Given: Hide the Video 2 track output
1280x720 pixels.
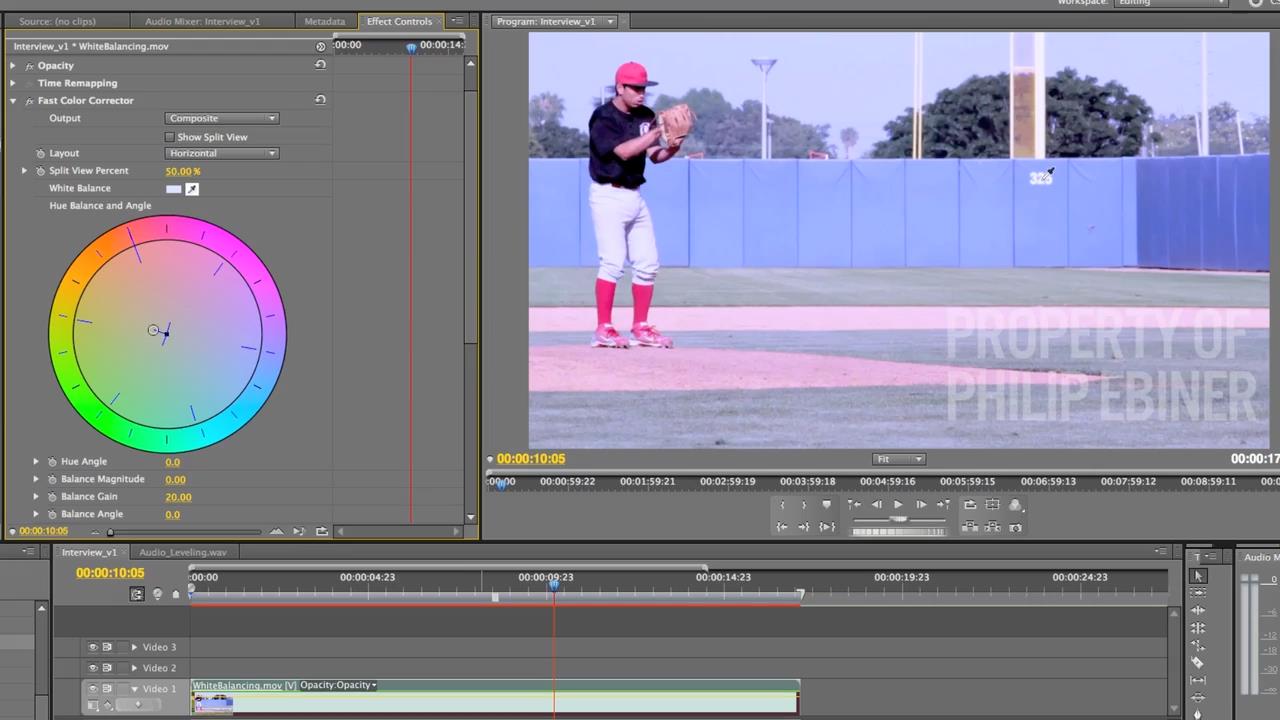Looking at the screenshot, I should [x=93, y=668].
